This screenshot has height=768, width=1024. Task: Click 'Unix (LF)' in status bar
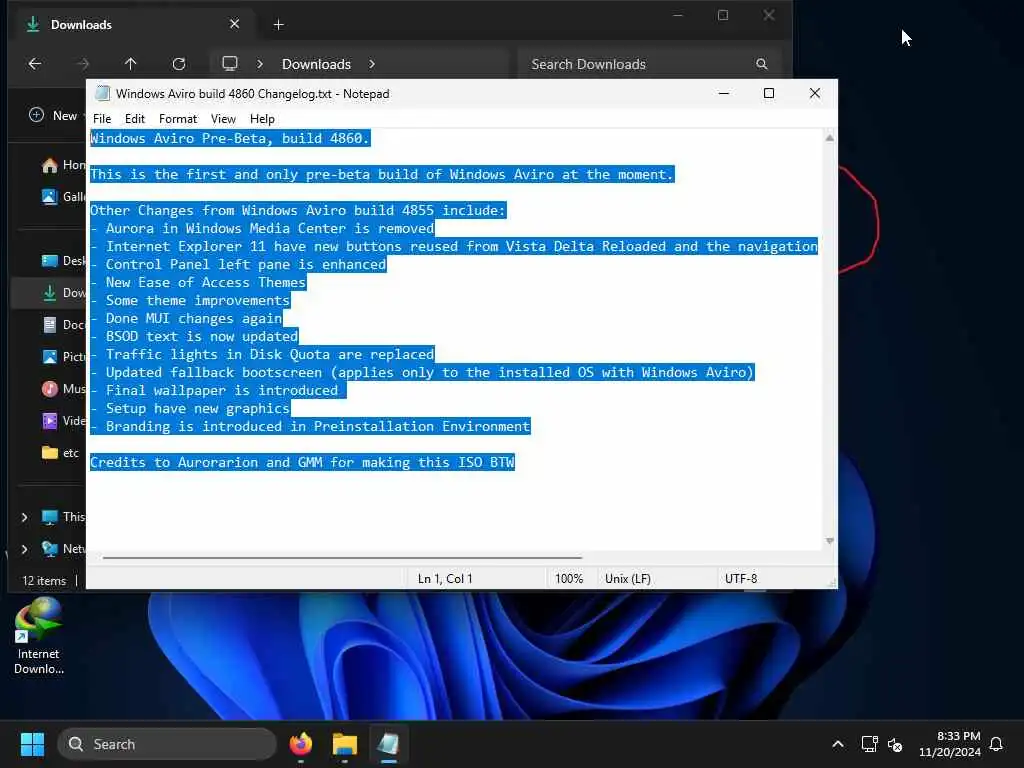[x=628, y=579]
